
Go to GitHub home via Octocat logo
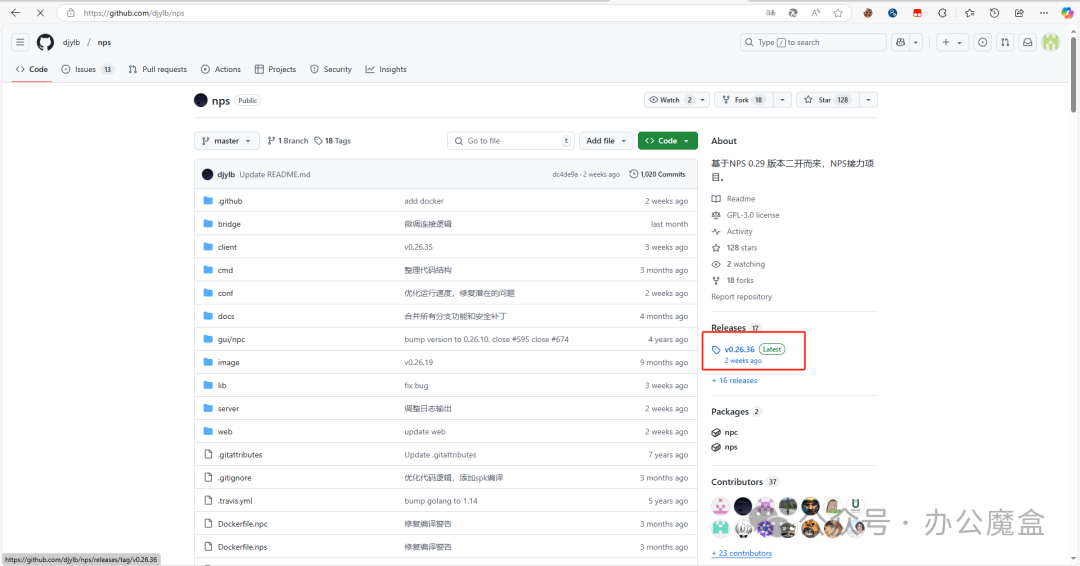(x=45, y=42)
